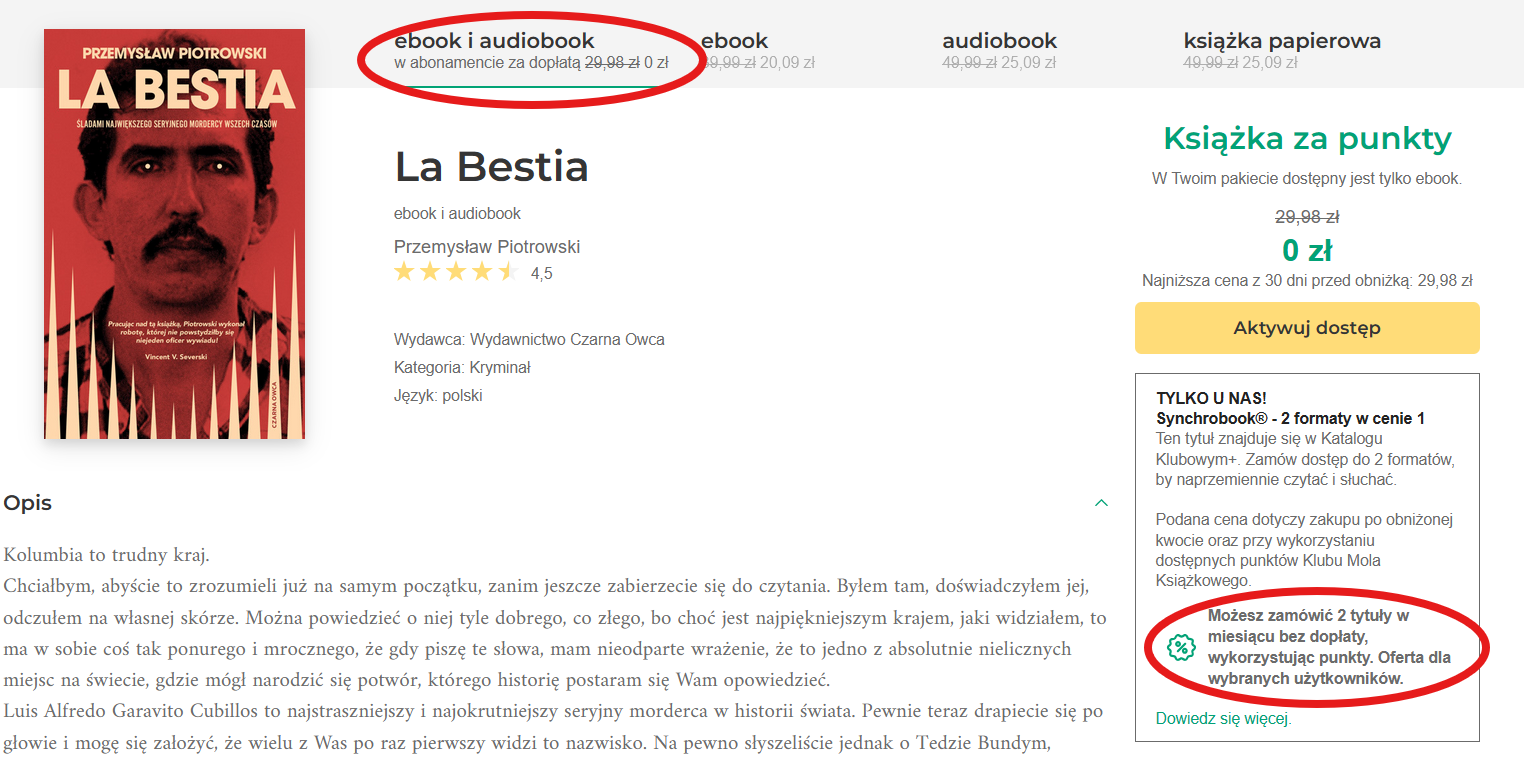Click the 4,5 rating value
Screen dimensions: 1524x763
[x=541, y=273]
